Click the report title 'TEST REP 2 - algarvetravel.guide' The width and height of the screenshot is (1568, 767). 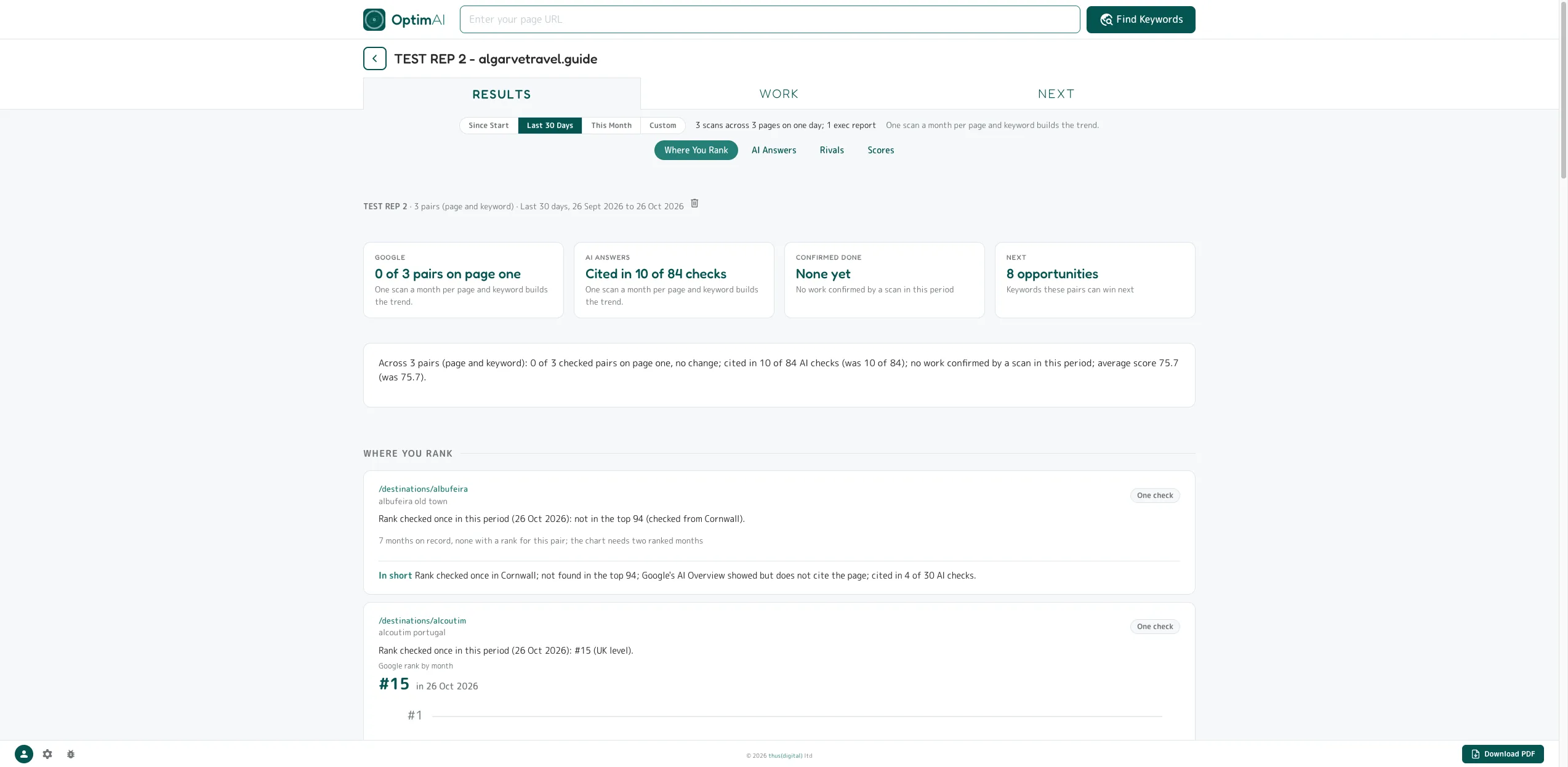pos(496,59)
